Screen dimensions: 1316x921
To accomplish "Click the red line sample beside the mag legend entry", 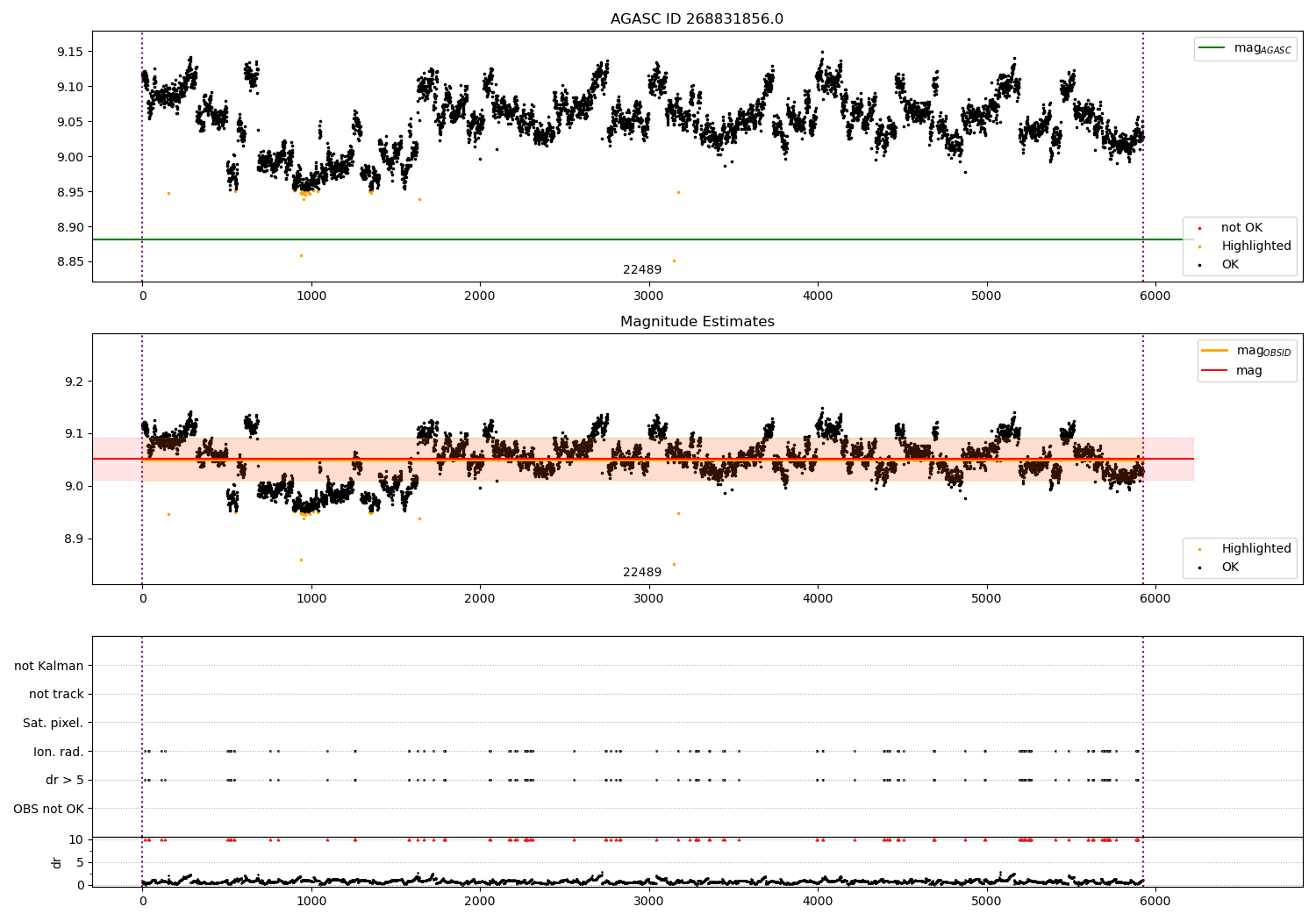I will 1215,371.
